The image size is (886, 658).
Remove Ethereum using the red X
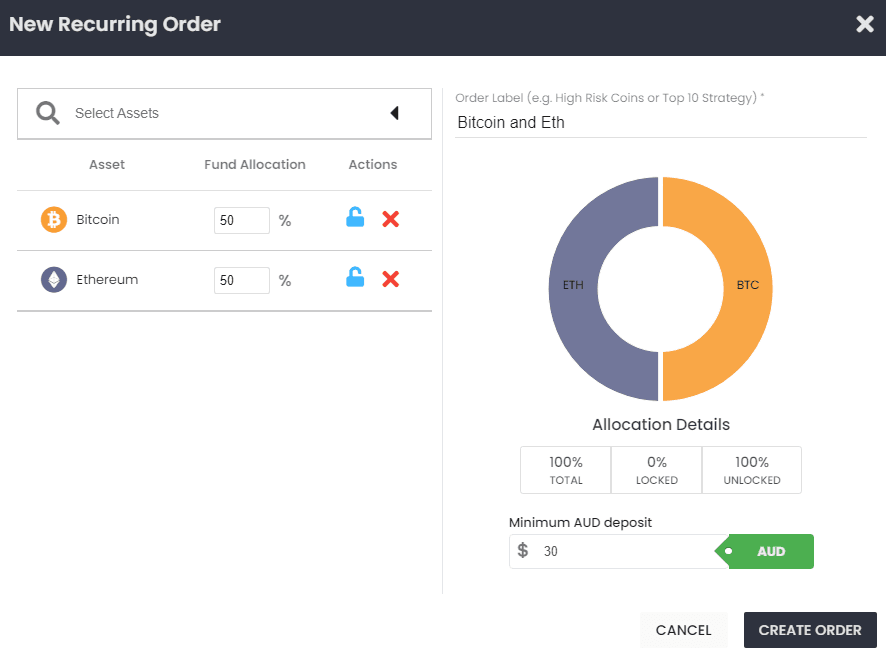tap(391, 279)
